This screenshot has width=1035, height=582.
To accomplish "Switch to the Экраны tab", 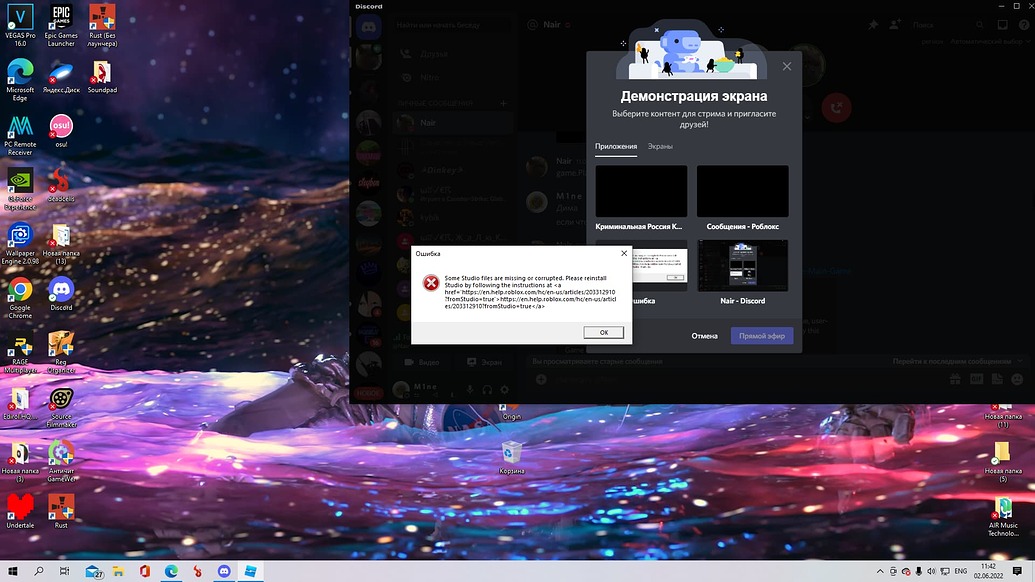I will click(x=660, y=146).
